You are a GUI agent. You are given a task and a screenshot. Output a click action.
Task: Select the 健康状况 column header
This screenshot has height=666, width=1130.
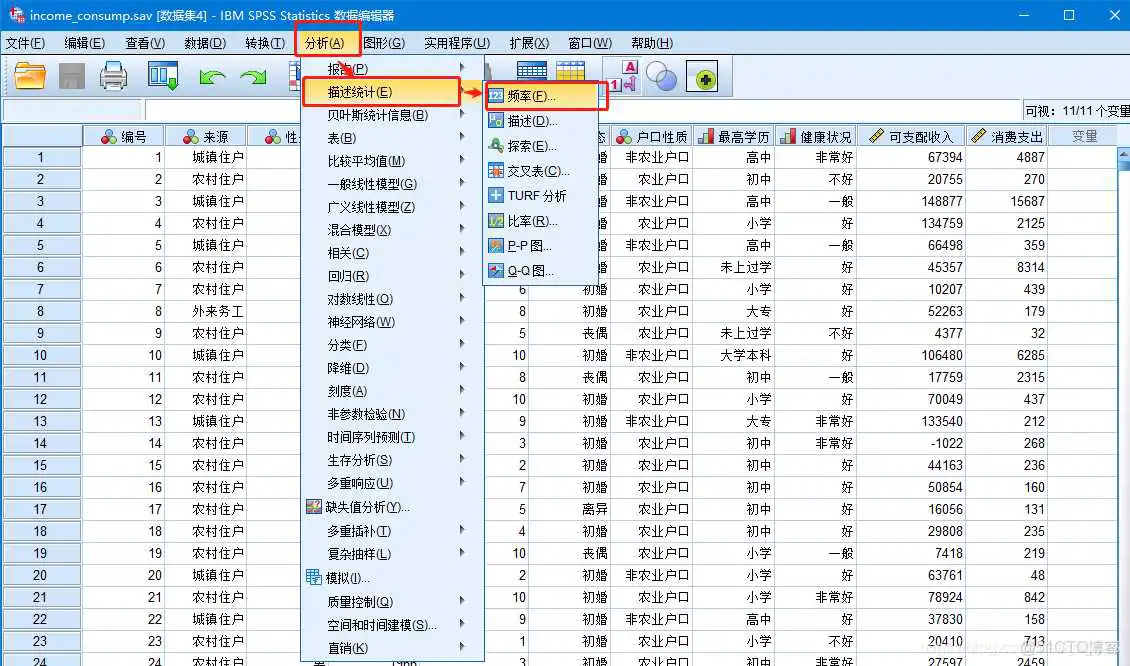tap(816, 136)
